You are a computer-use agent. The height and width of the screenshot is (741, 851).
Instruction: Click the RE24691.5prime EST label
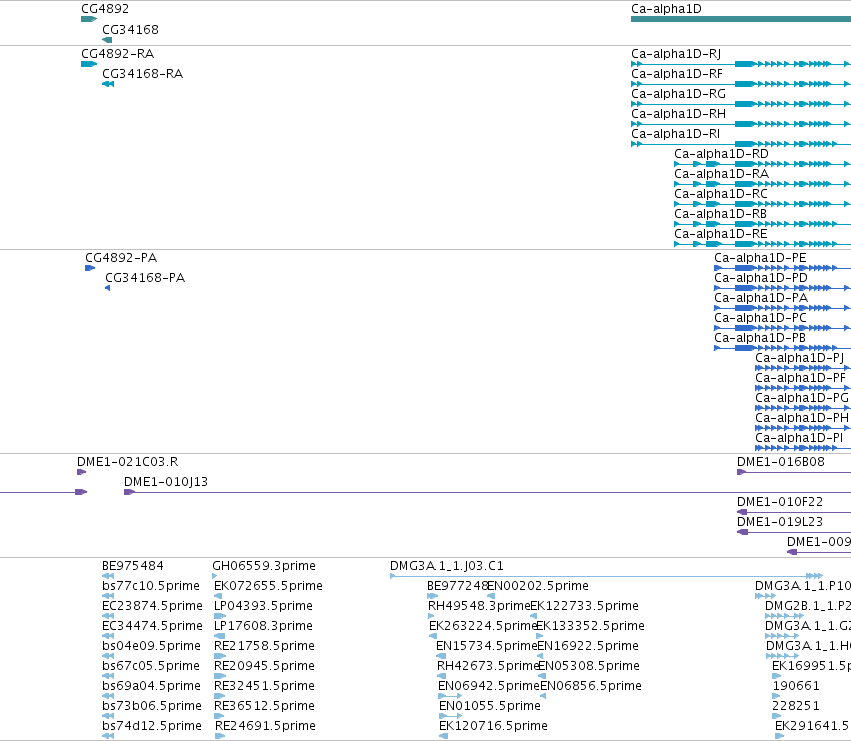pos(265,726)
